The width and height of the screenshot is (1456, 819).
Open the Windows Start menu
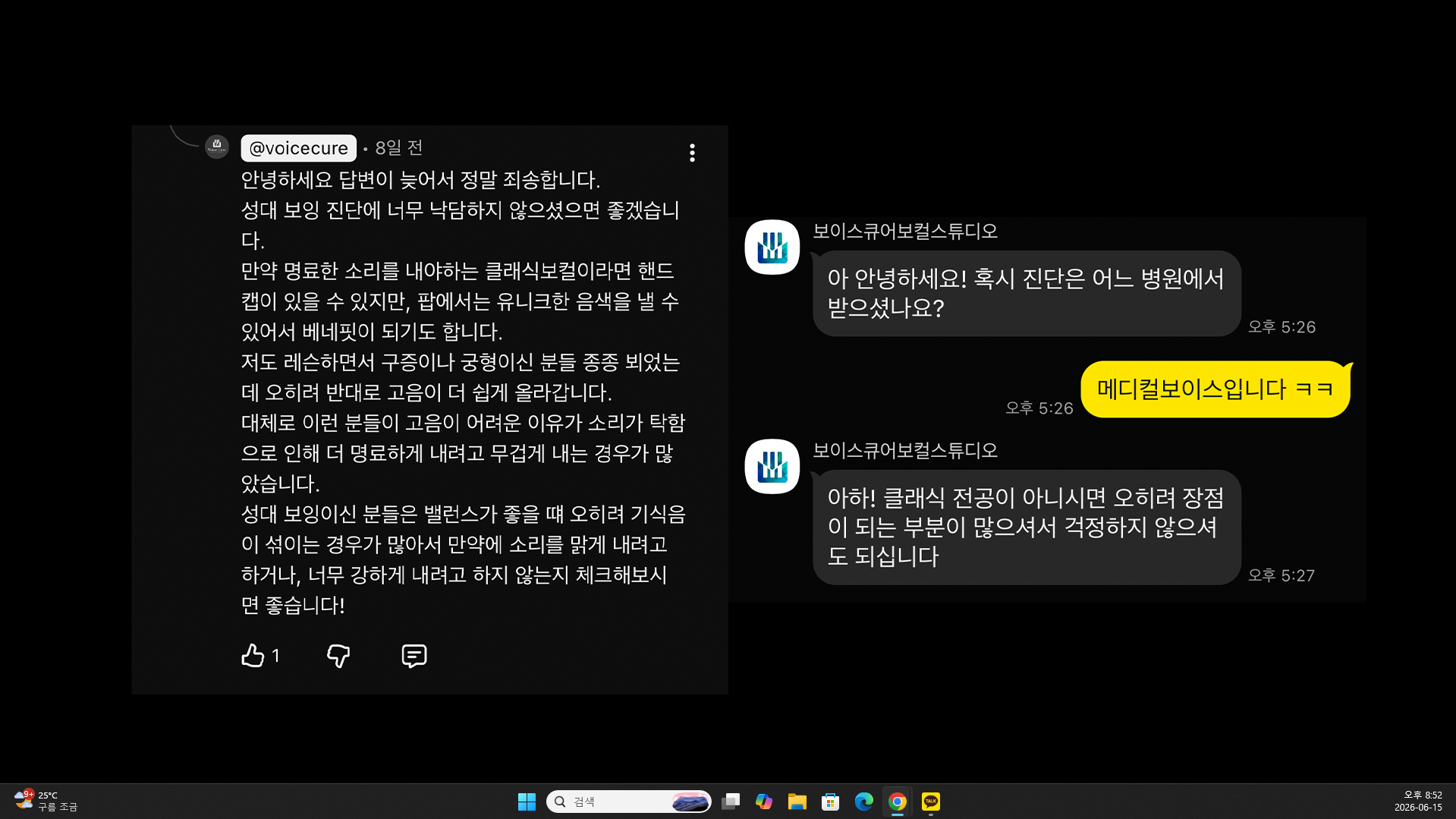coord(527,802)
